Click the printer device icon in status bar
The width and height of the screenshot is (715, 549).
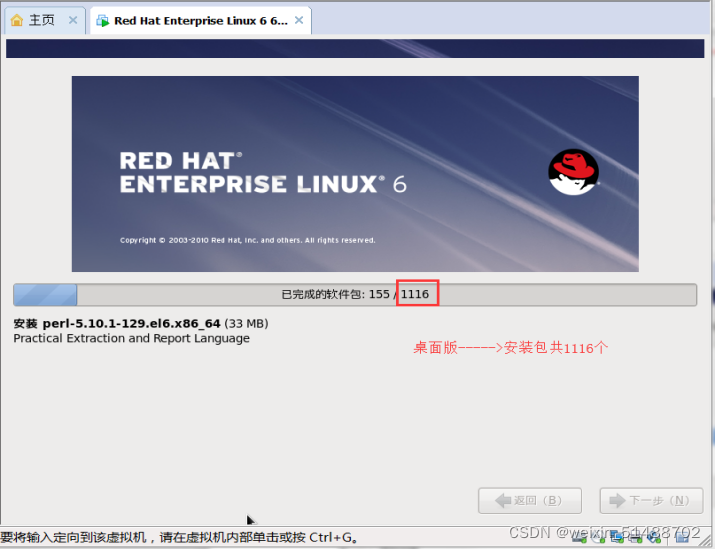click(x=635, y=538)
